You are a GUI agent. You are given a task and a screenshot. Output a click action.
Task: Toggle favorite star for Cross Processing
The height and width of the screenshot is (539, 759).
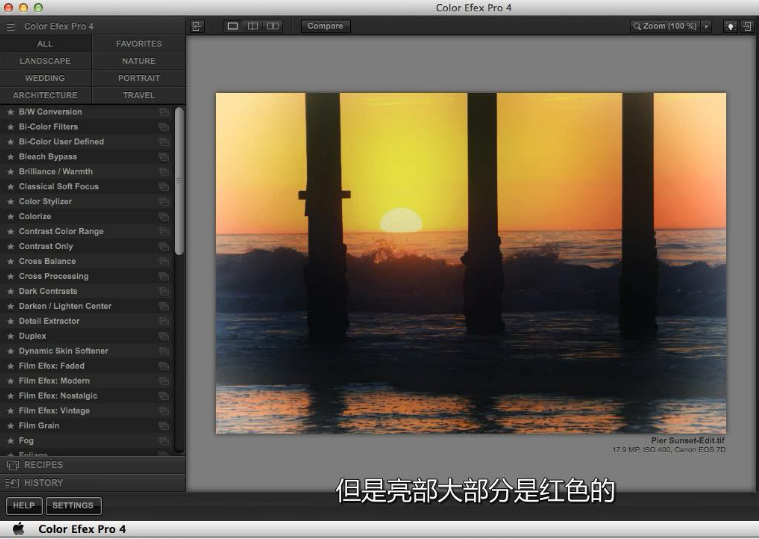[x=10, y=277]
